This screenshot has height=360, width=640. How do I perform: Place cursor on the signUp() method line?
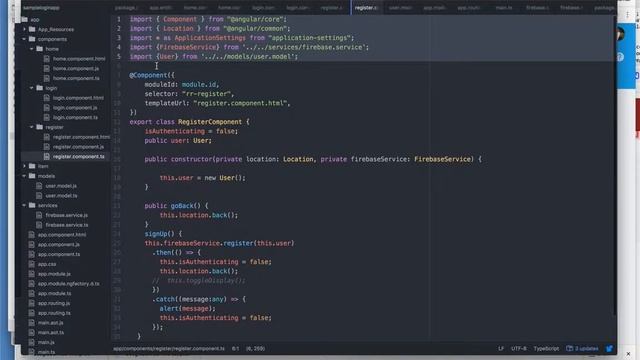(x=163, y=234)
